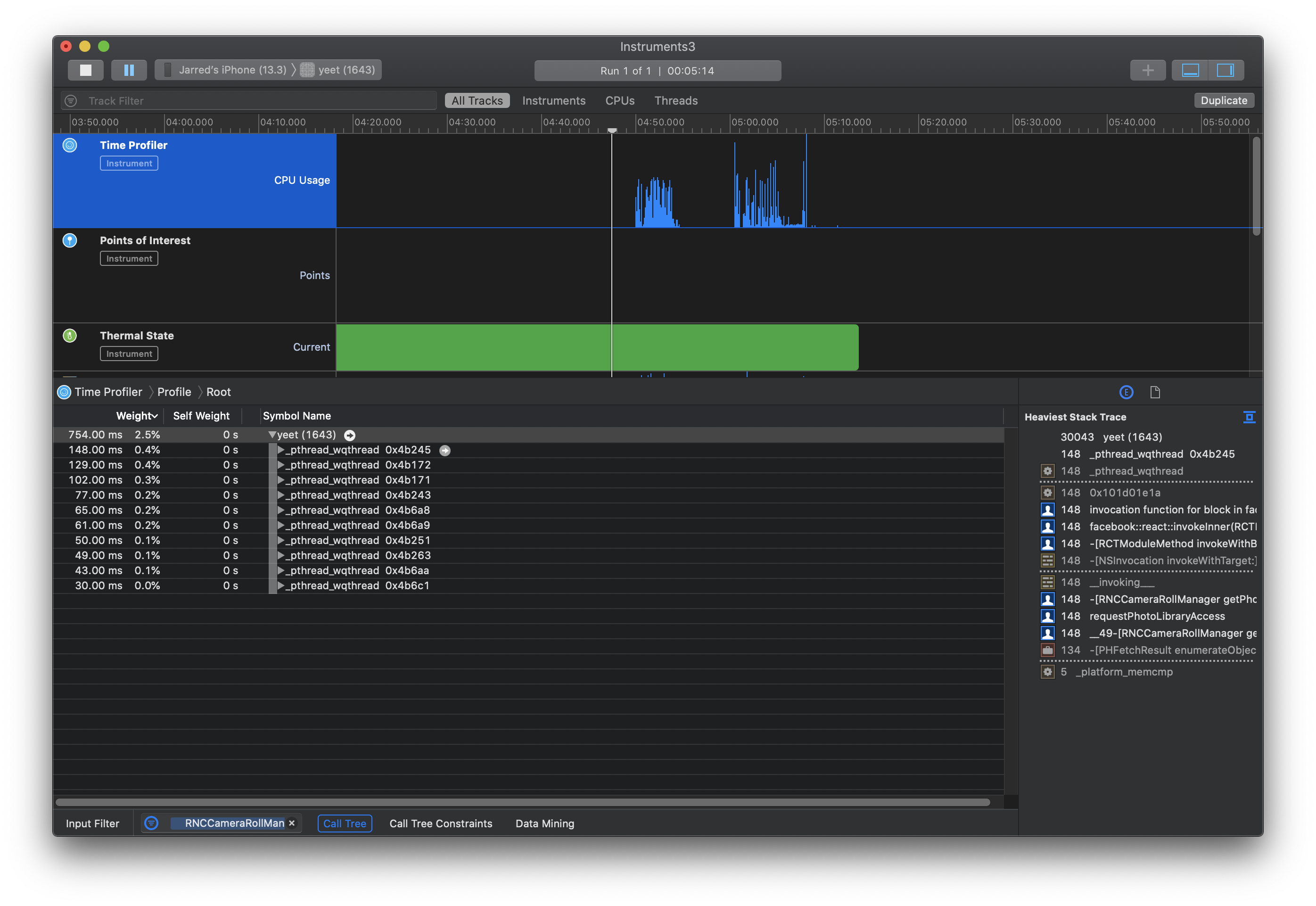Screen dimensions: 1316x906
Task: Expand _pthread_wqthread 0x4b245 row
Action: (x=280, y=450)
